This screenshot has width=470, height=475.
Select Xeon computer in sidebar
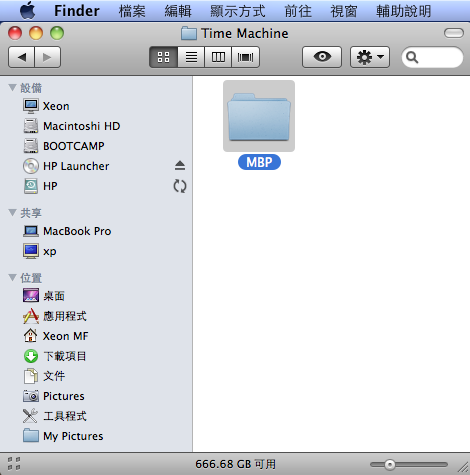[96, 106]
